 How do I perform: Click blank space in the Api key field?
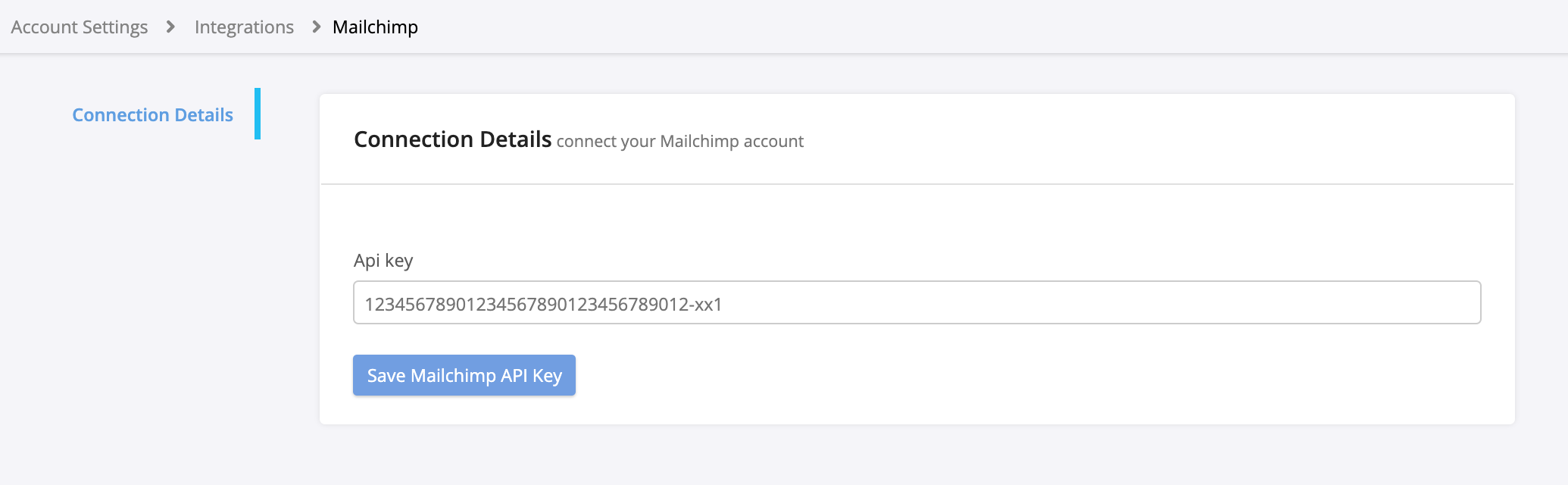pos(1098,303)
